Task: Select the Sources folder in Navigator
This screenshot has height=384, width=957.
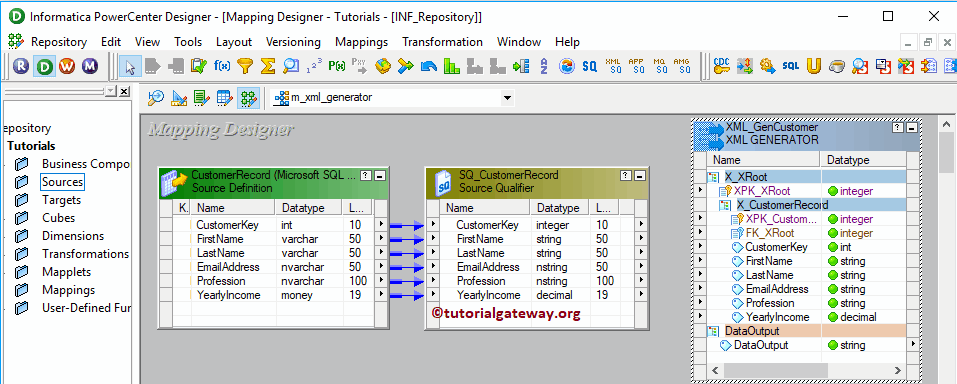Action: pos(62,182)
